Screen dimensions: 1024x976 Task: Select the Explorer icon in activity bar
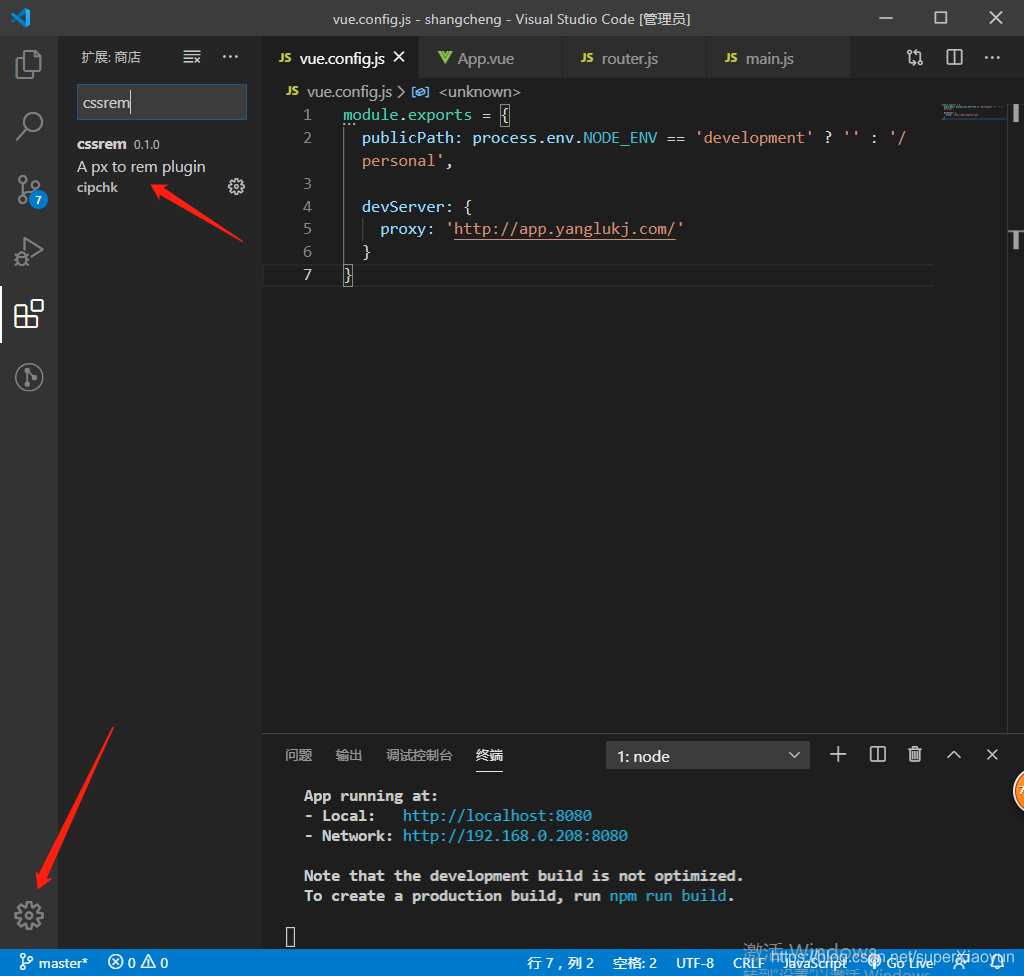coord(28,63)
